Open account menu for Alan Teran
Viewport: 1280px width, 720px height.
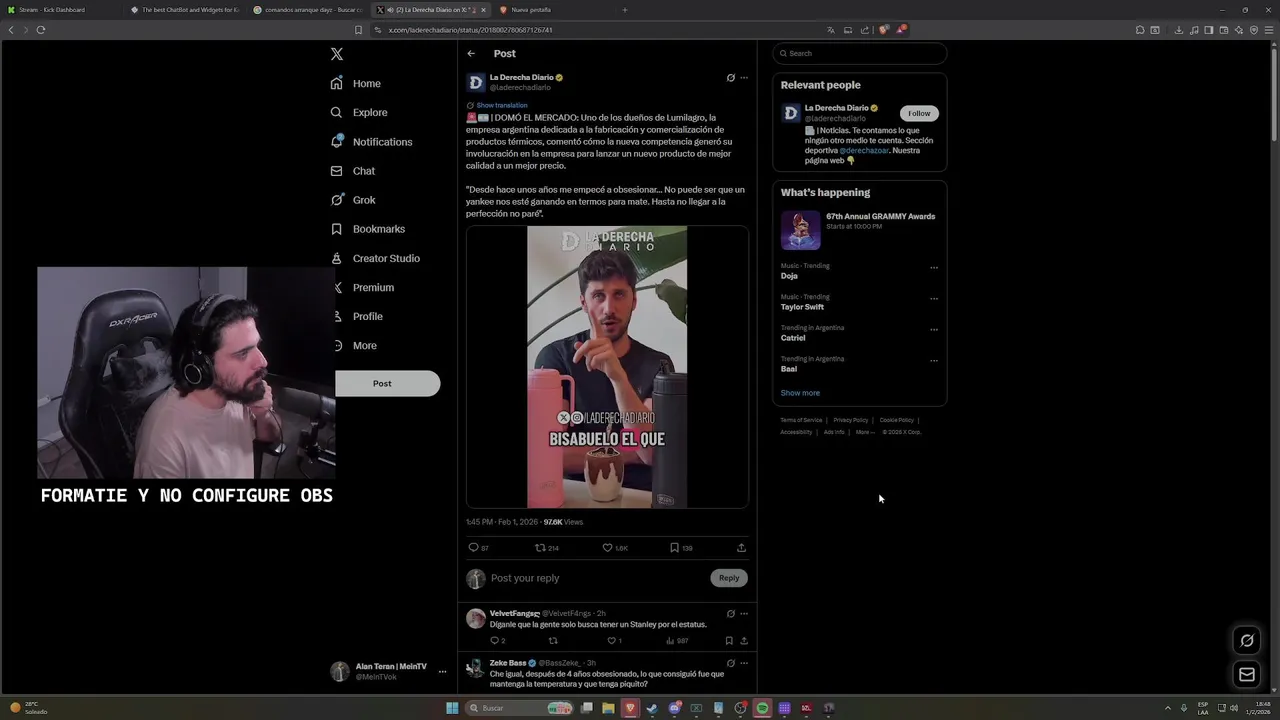point(388,672)
